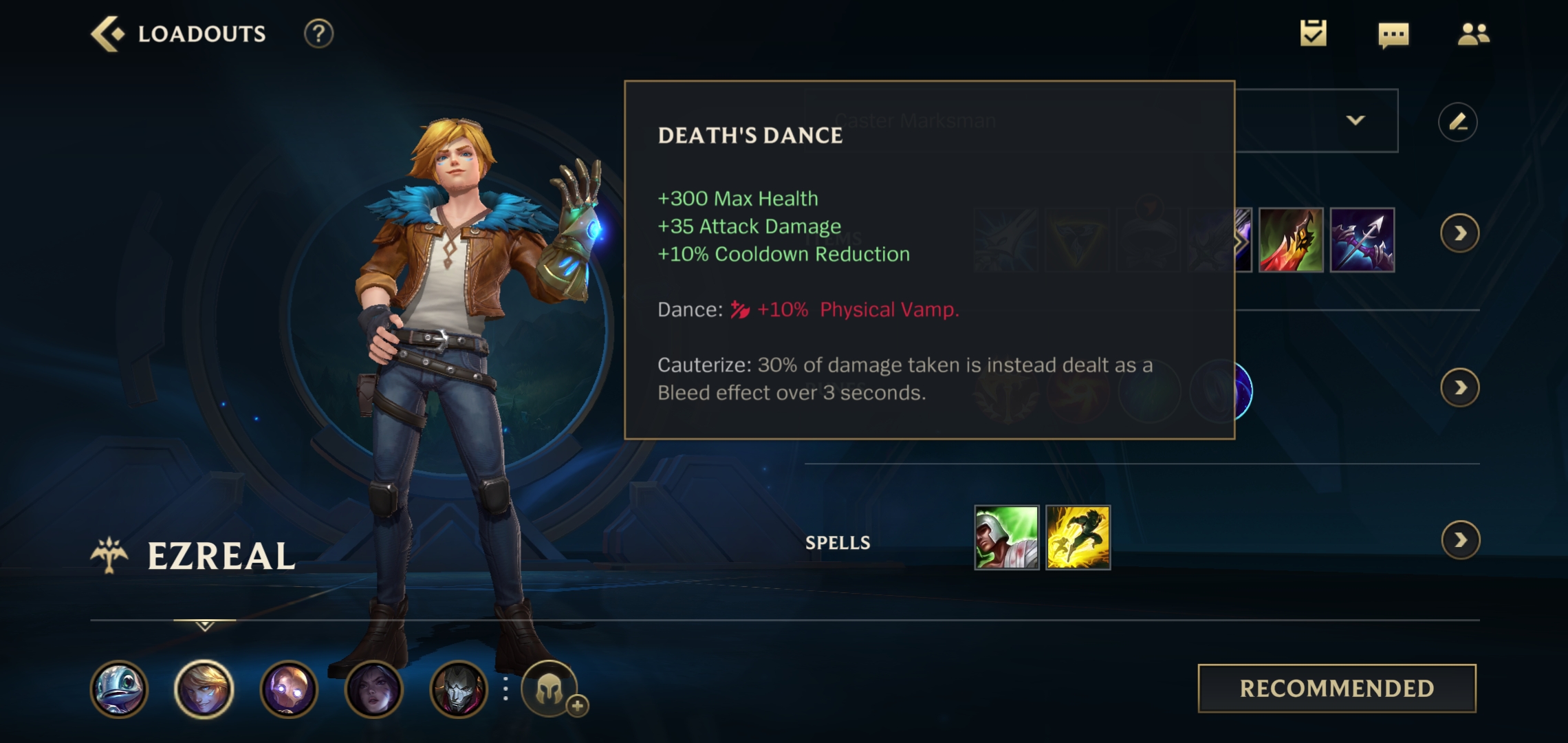Select the dark-haired female champion portrait
Viewport: 1568px width, 743px height.
tap(373, 689)
